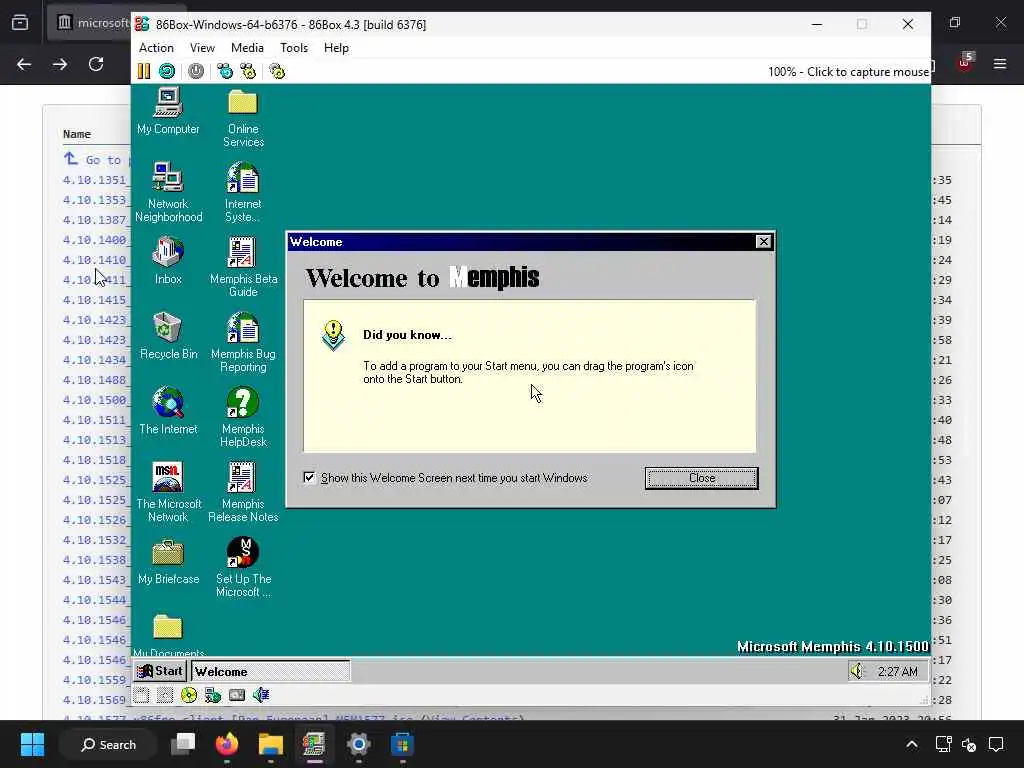Select The Microsoft Network icon
Screen dimensions: 1024x768
pyautogui.click(x=168, y=492)
